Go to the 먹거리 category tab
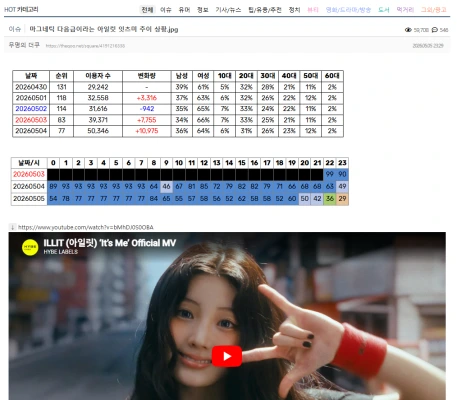 [405, 10]
